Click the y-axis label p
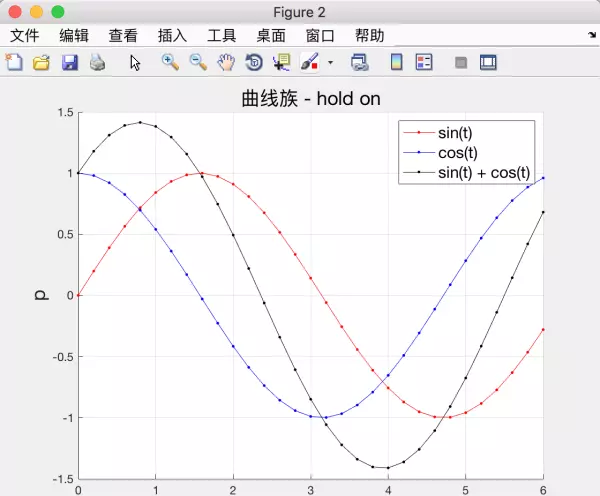The width and height of the screenshot is (600, 496). click(41, 295)
